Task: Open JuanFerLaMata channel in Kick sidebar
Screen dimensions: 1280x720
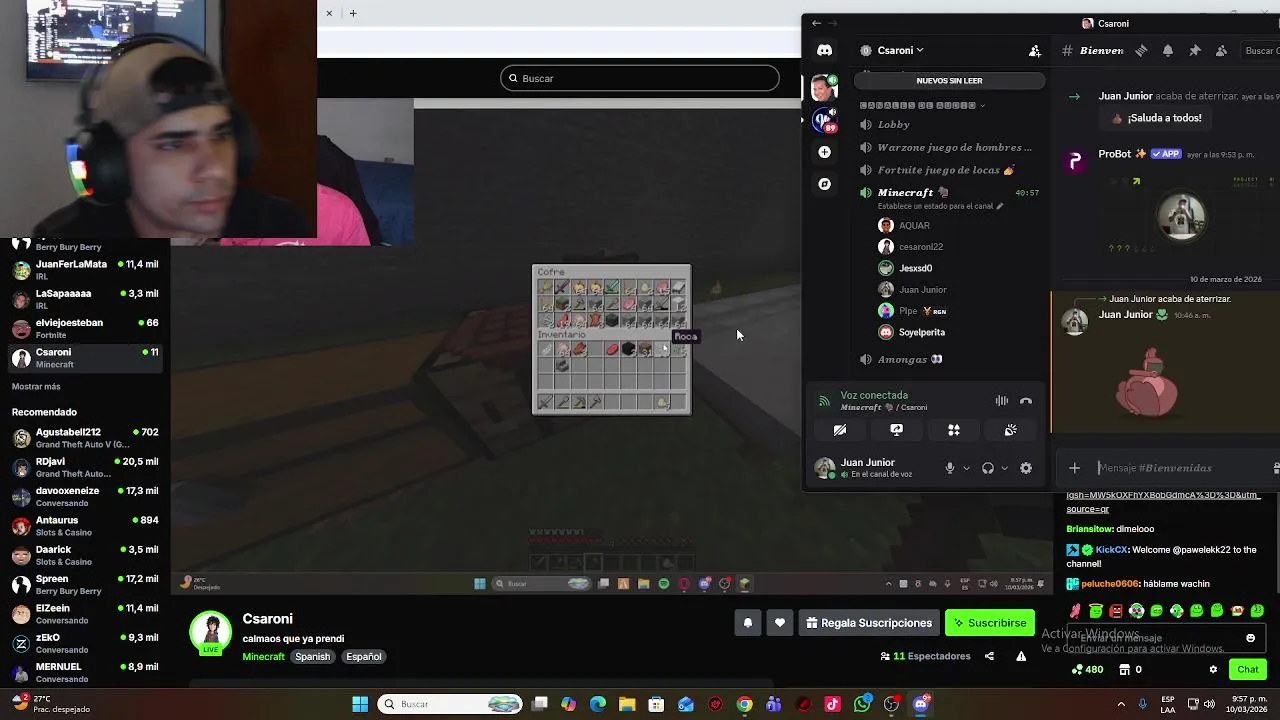Action: pos(84,269)
